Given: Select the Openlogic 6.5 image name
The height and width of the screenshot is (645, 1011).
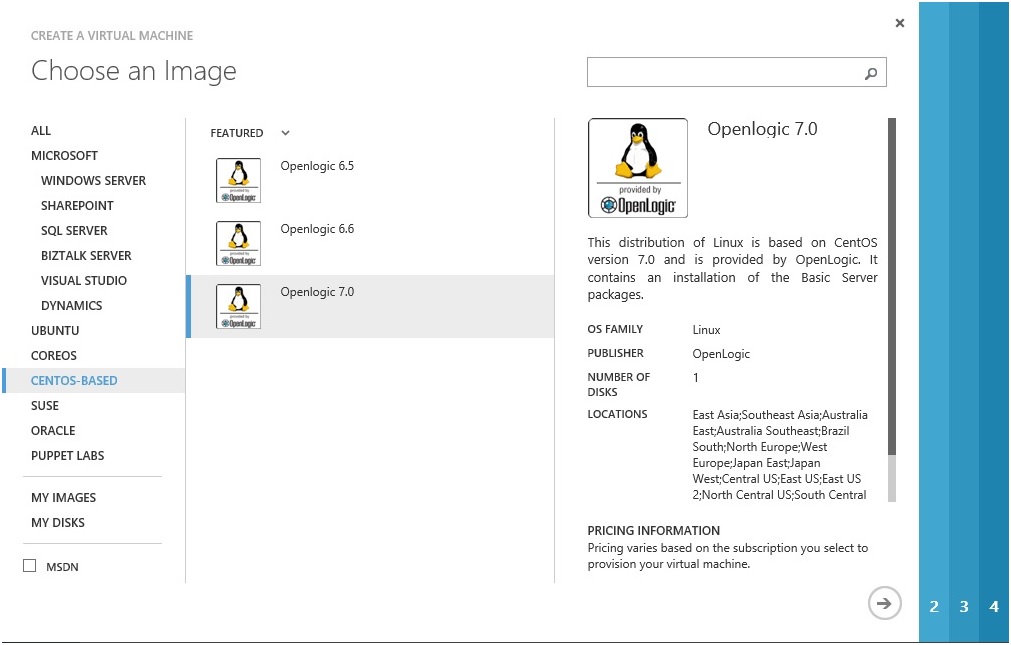Looking at the screenshot, I should [x=317, y=166].
